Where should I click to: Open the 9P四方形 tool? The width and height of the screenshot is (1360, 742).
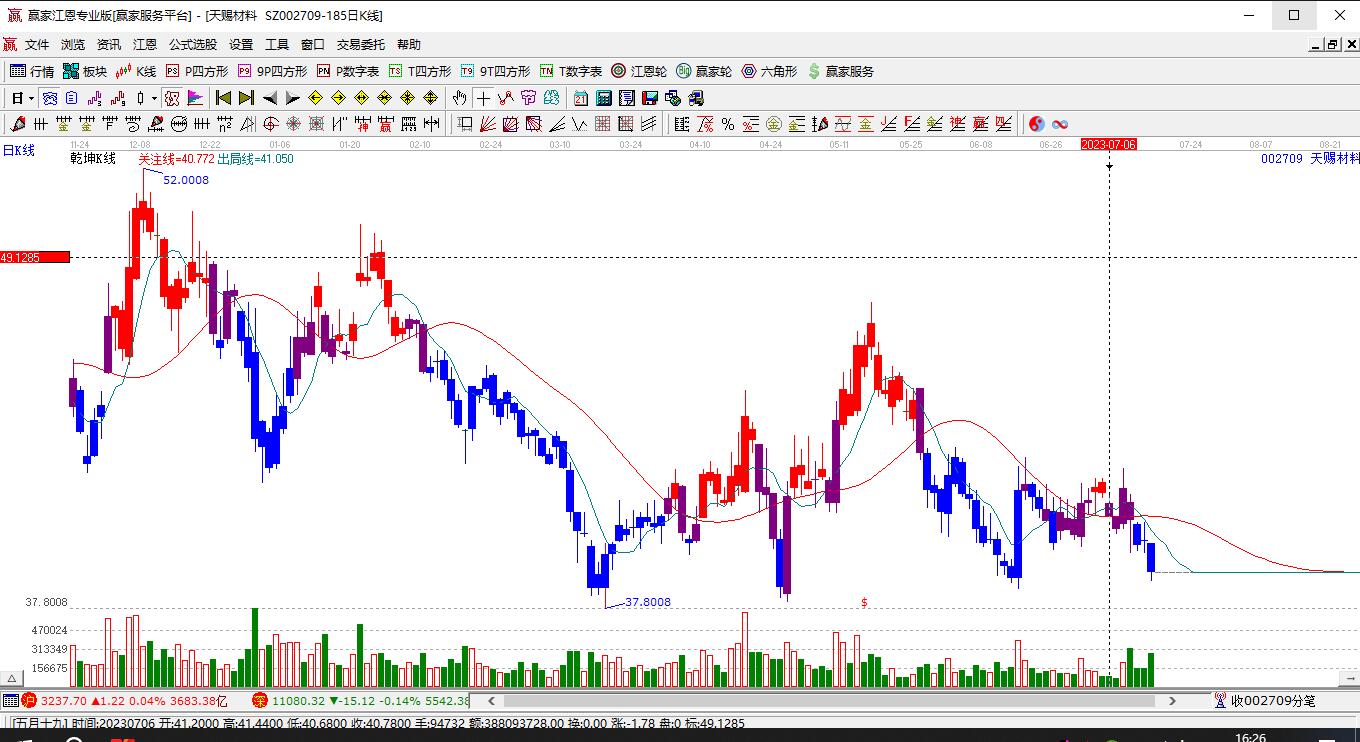coord(272,71)
